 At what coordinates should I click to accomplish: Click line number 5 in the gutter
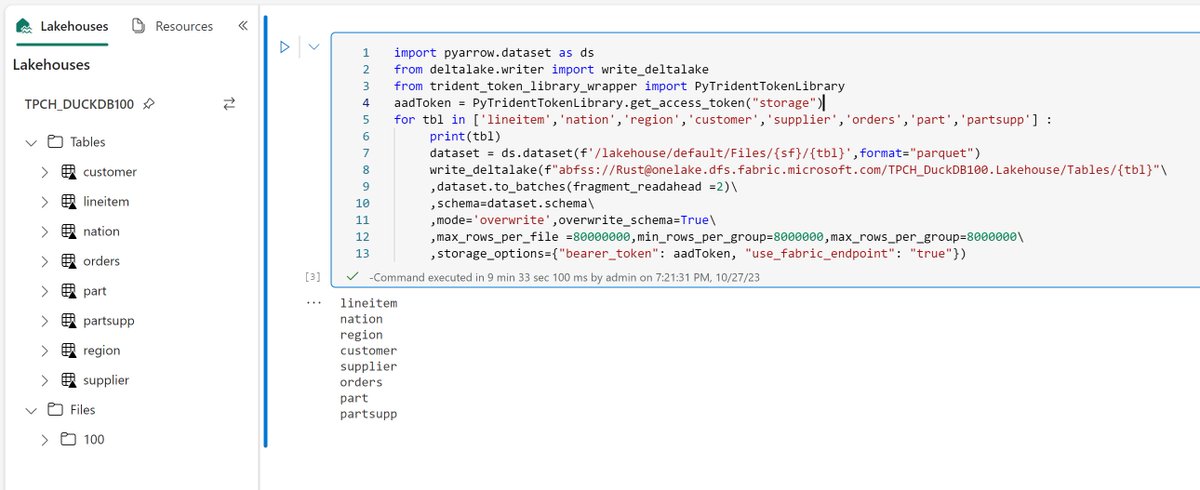point(365,119)
